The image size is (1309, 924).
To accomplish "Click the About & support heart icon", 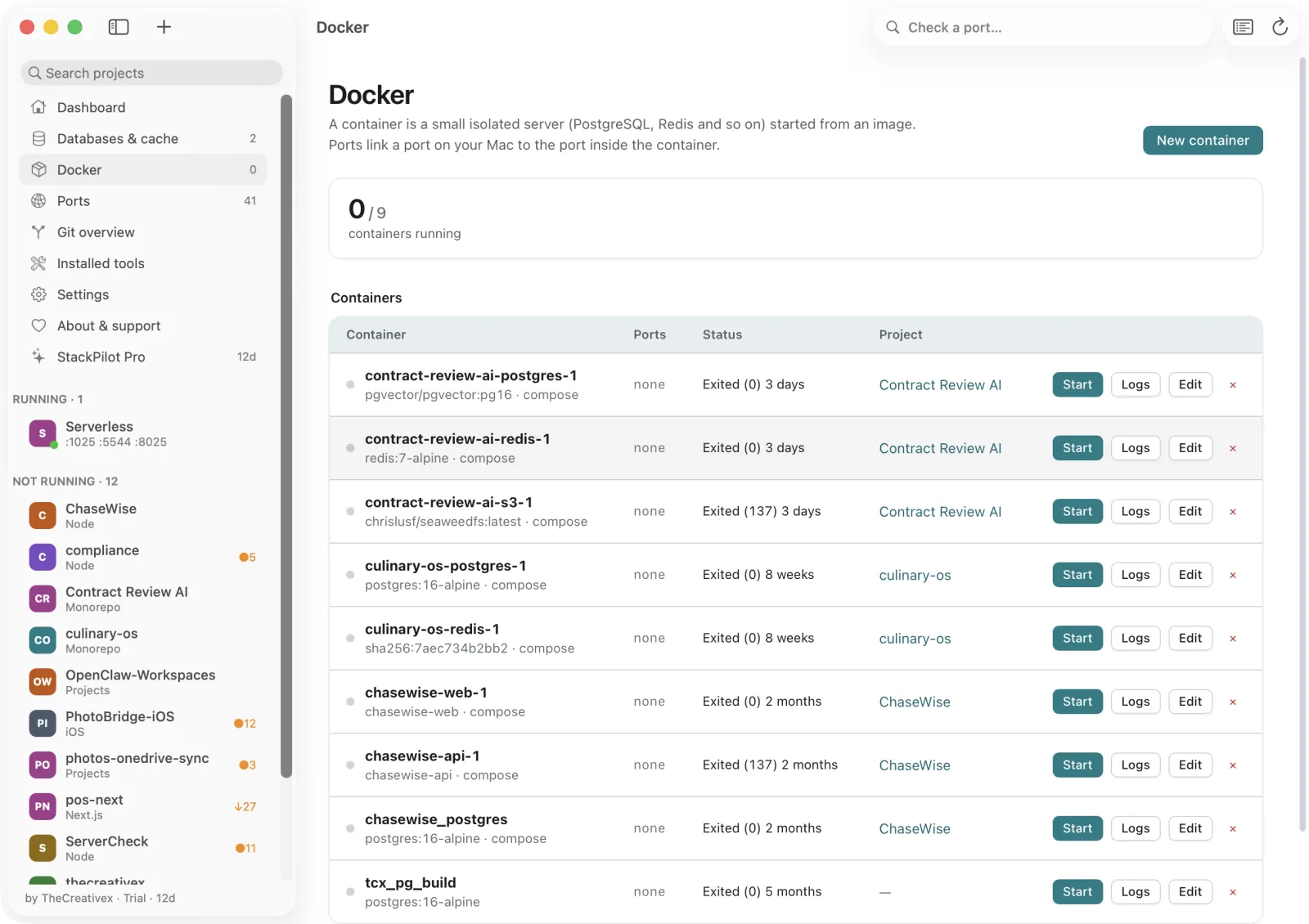I will [x=38, y=325].
